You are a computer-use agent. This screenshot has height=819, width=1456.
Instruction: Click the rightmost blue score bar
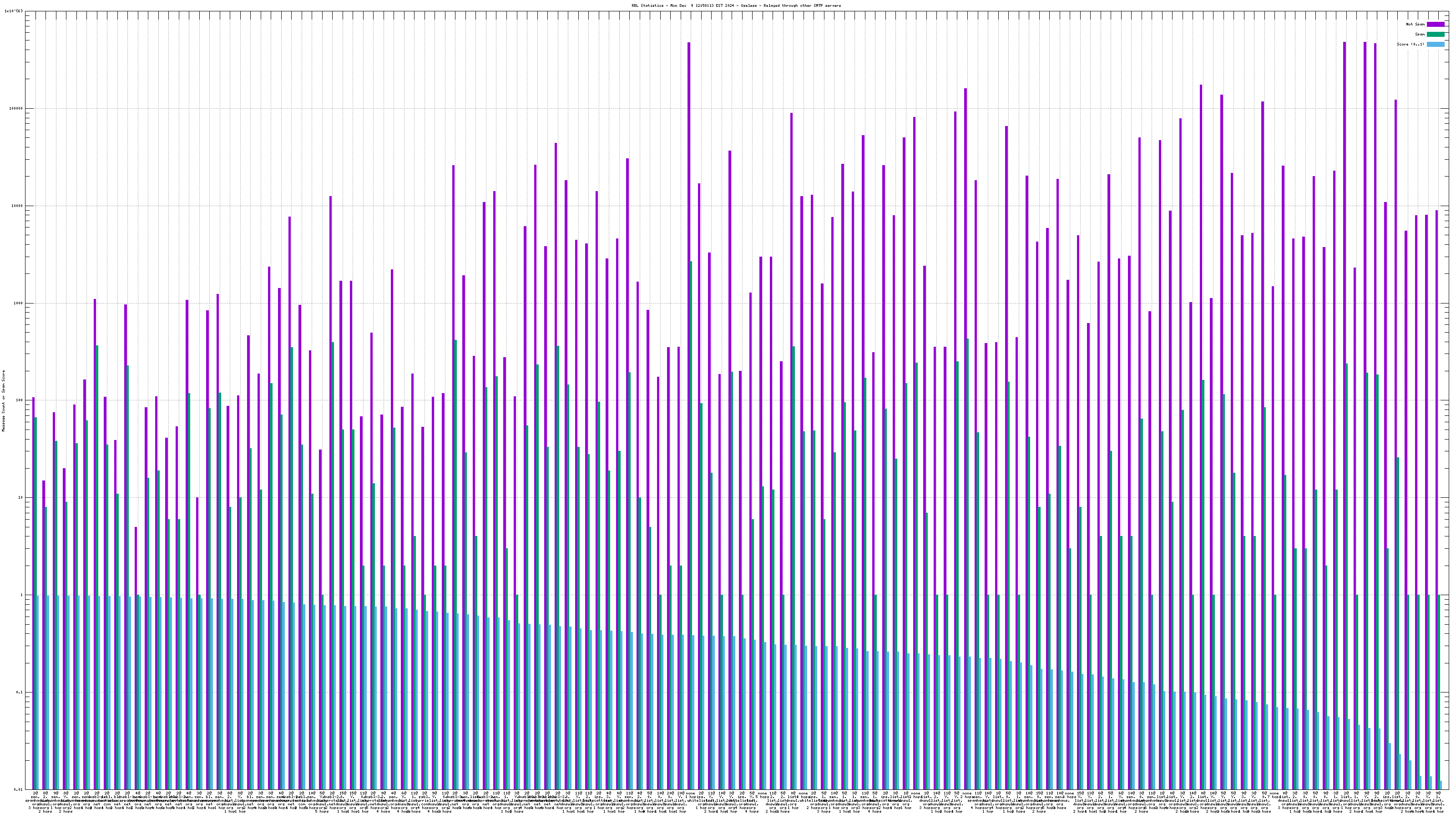coord(1441,785)
